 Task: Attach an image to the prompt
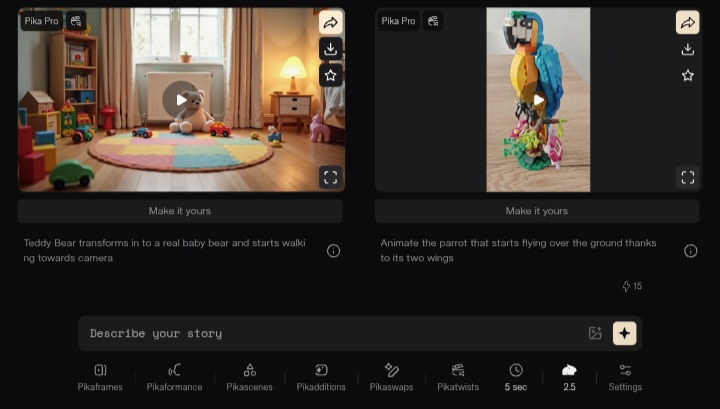click(595, 333)
